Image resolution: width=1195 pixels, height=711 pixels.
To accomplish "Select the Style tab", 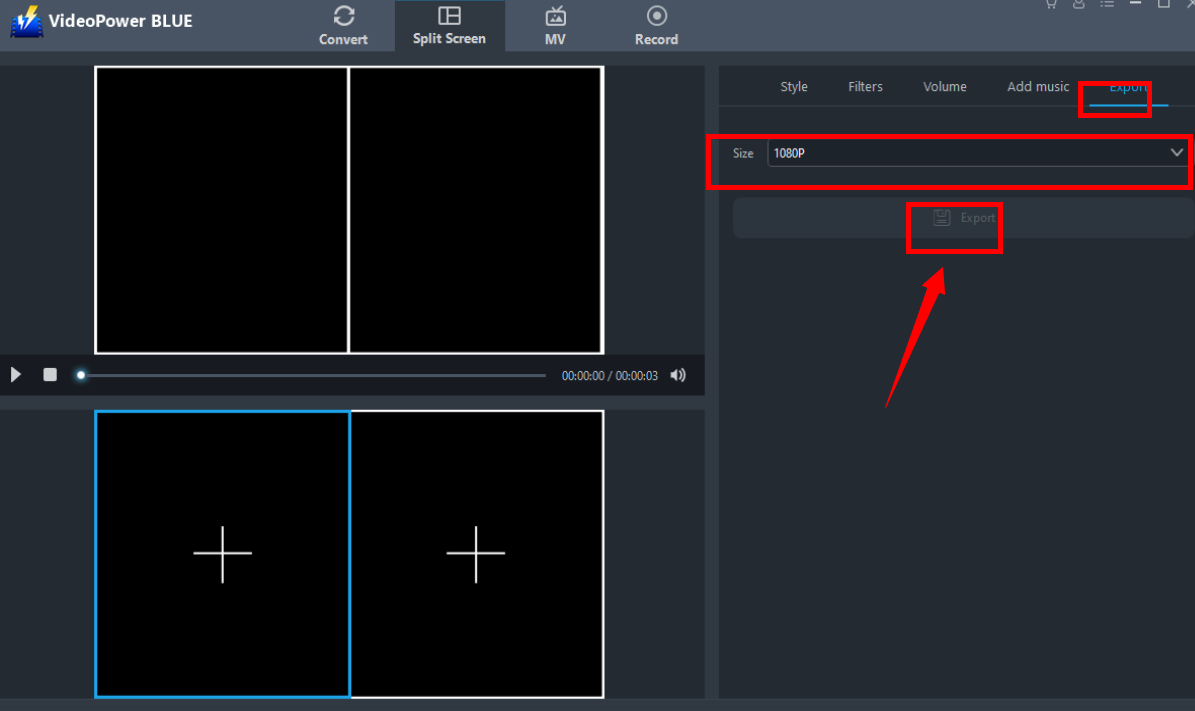I will click(793, 86).
